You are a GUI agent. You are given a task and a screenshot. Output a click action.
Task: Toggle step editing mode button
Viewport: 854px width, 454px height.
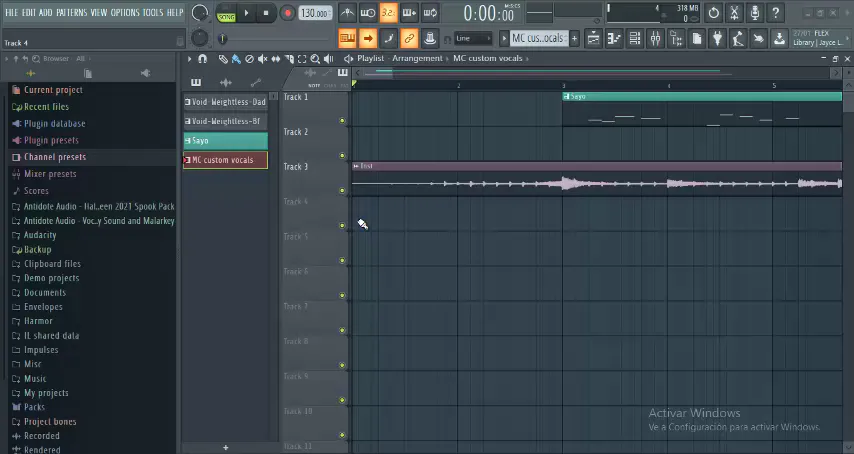(x=388, y=38)
